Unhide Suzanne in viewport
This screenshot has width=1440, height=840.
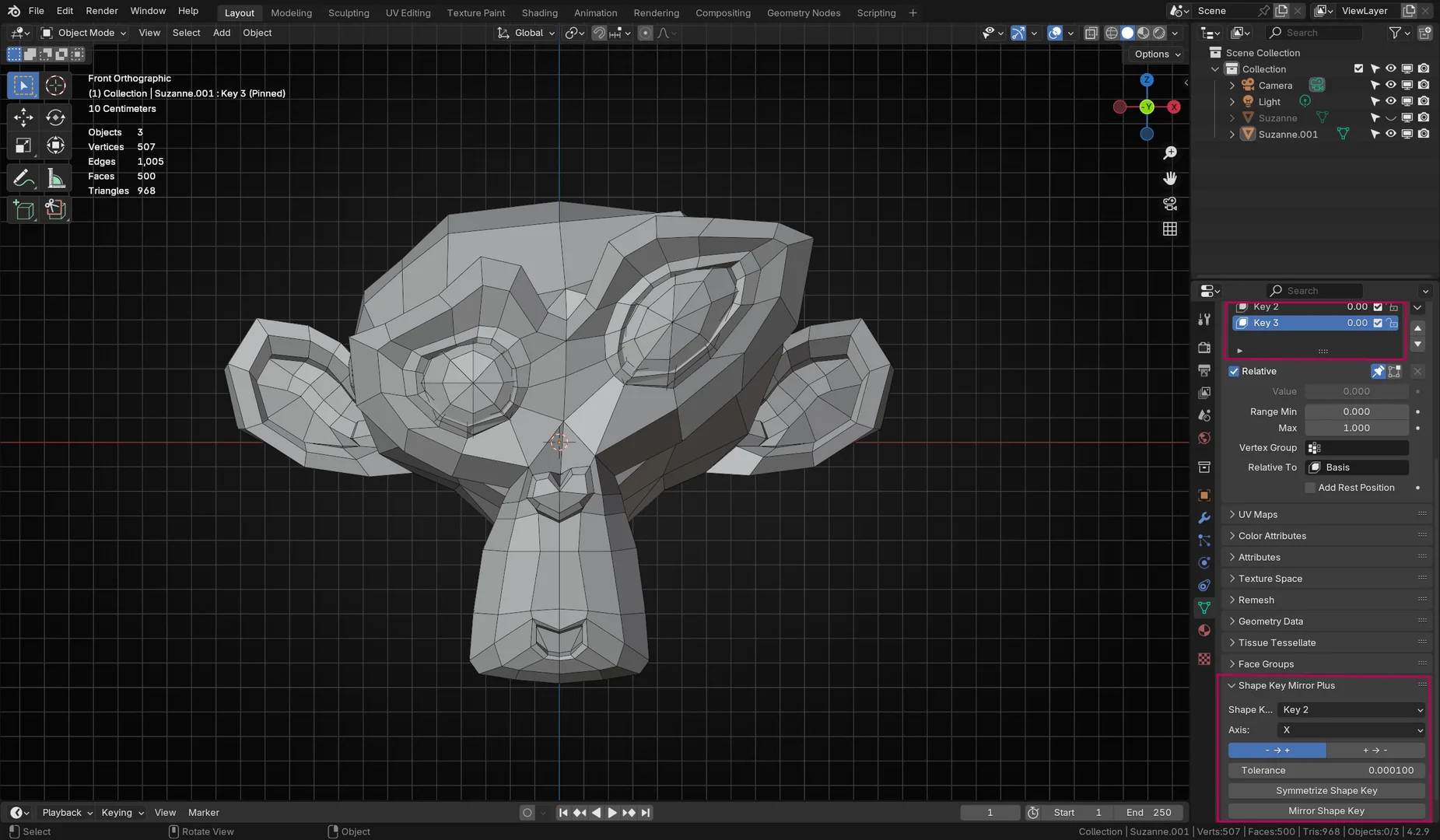tap(1390, 118)
